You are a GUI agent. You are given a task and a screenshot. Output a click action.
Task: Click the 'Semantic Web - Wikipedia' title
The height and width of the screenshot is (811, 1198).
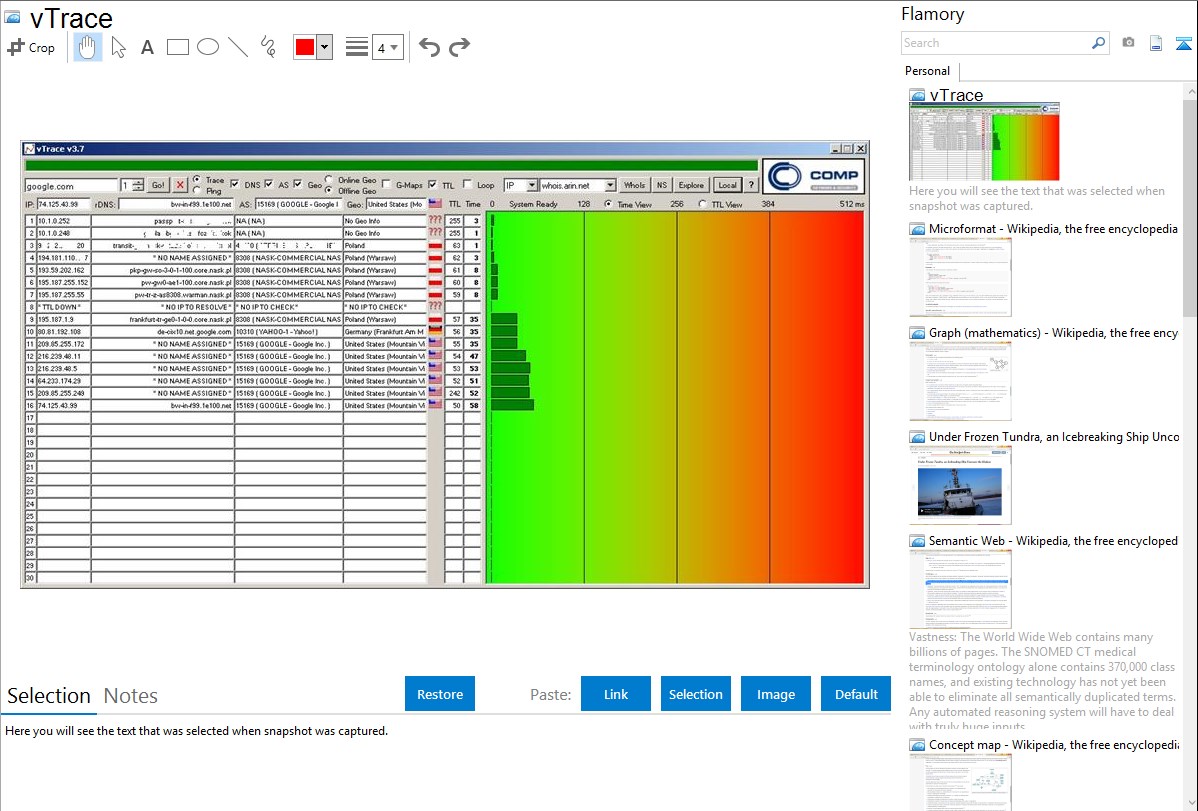coord(1053,540)
